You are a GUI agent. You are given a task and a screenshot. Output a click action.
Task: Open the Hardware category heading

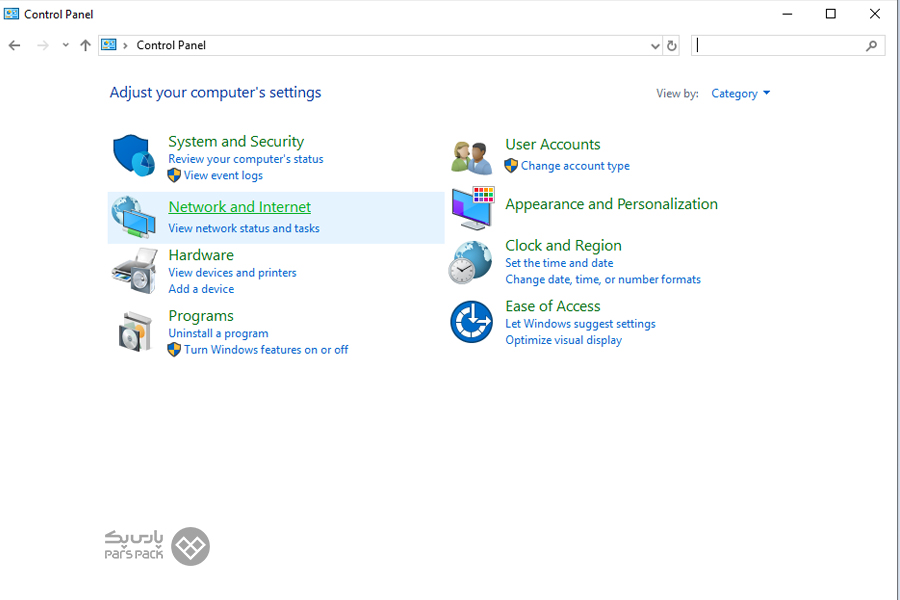[x=201, y=255]
